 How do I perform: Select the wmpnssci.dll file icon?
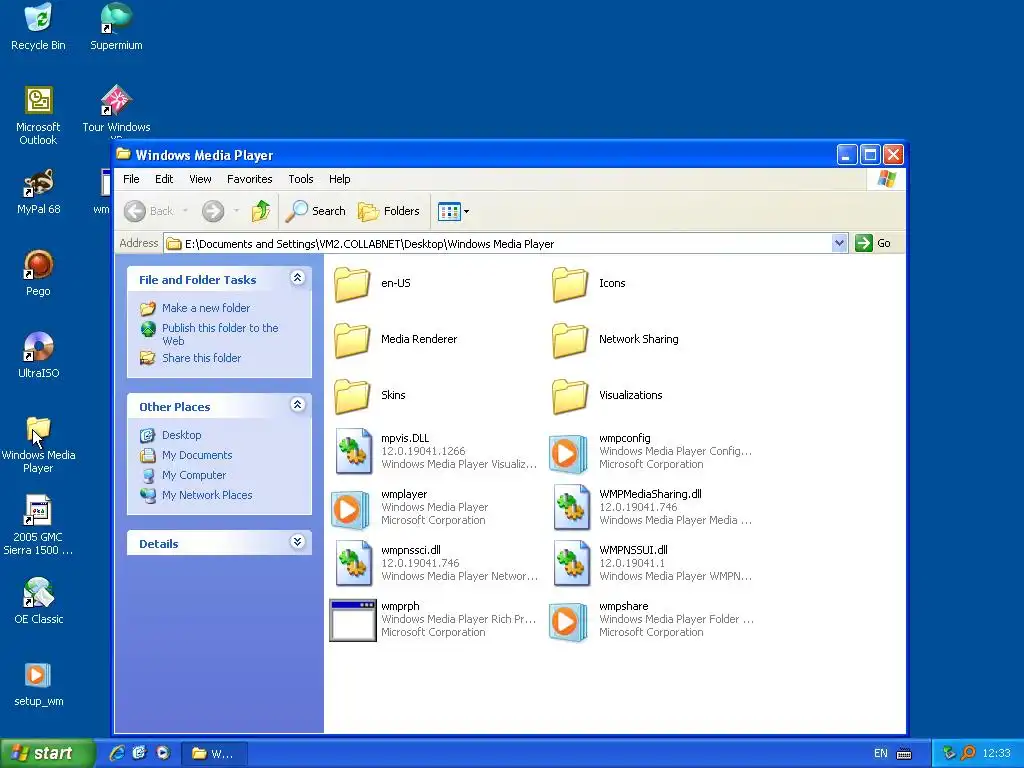coord(353,564)
